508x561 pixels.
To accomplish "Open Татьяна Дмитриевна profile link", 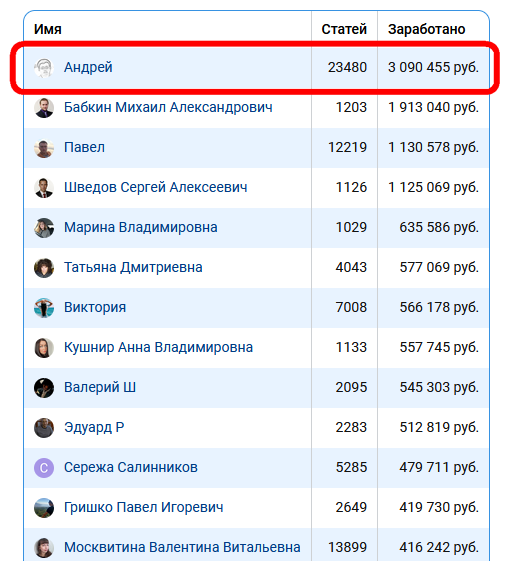I will (133, 268).
